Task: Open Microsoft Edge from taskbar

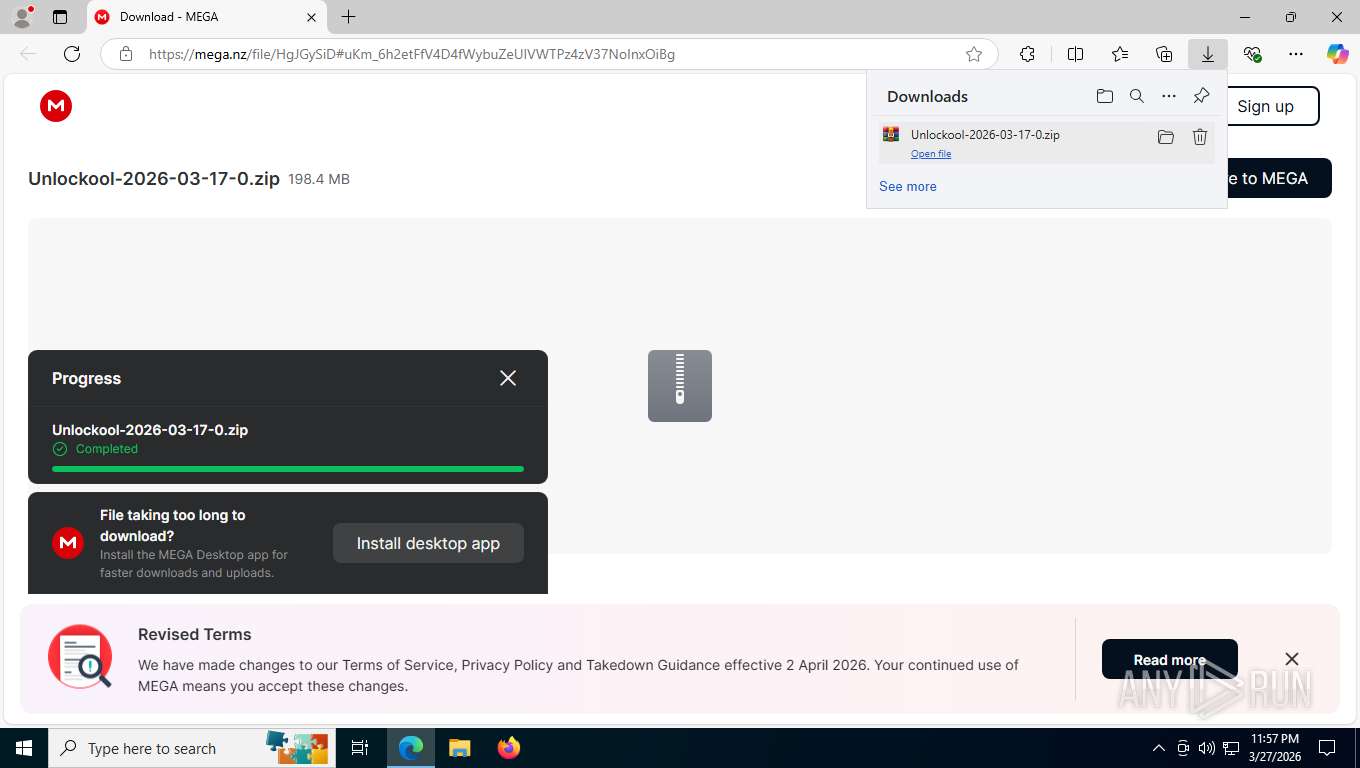Action: click(411, 748)
